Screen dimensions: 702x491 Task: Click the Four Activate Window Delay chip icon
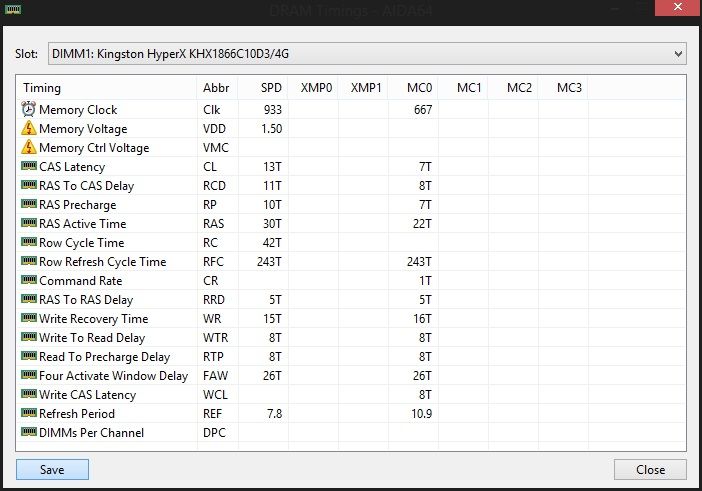pyautogui.click(x=29, y=375)
